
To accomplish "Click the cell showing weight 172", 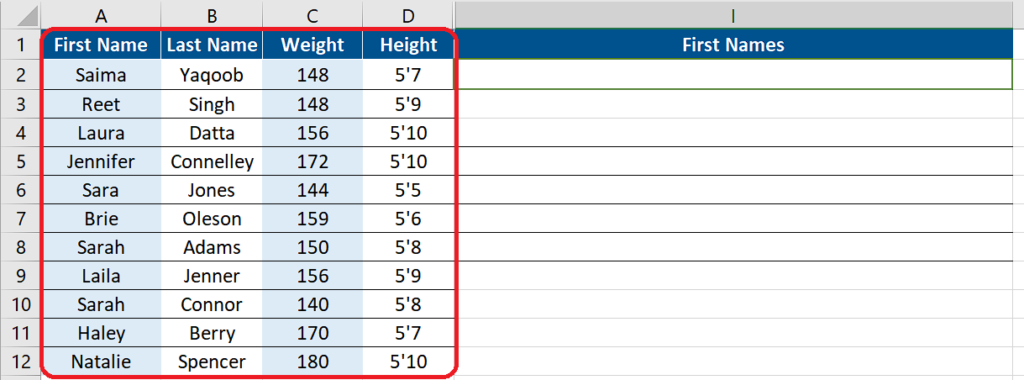I will 312,161.
